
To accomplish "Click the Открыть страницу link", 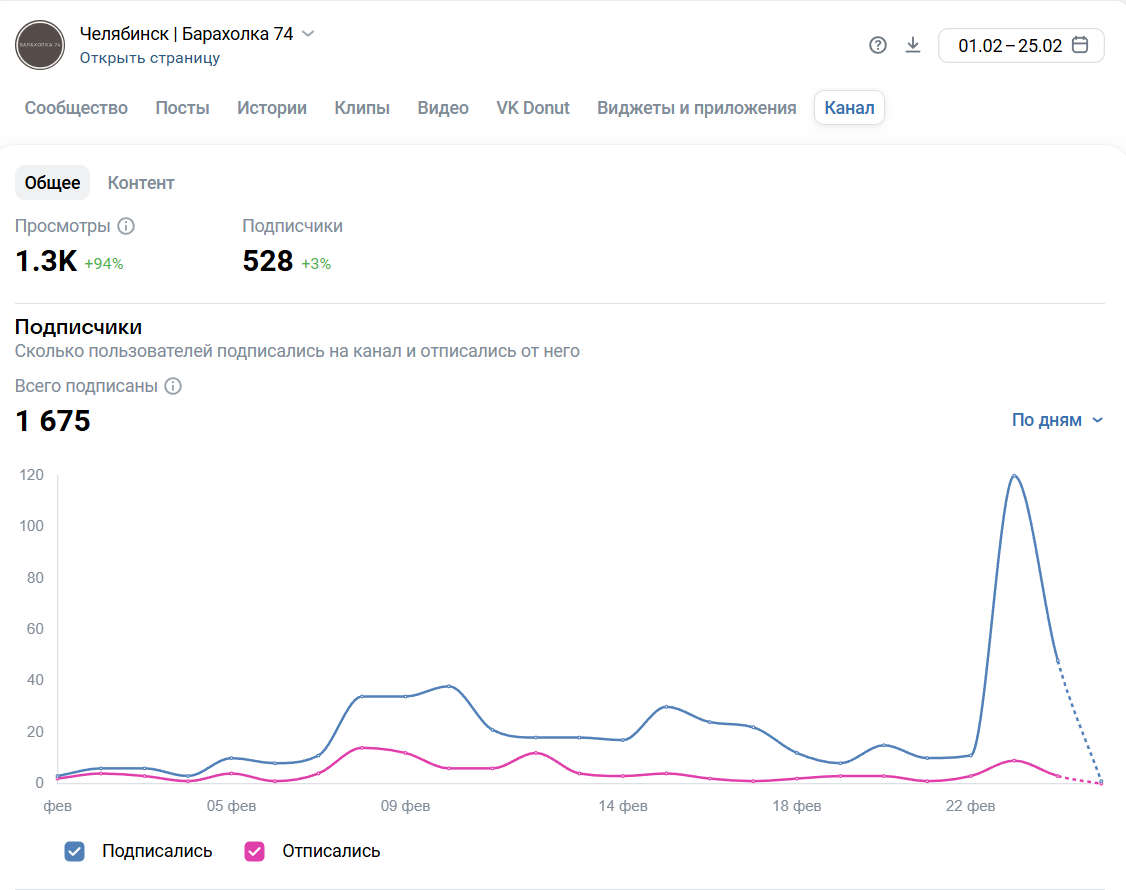I will tap(150, 58).
